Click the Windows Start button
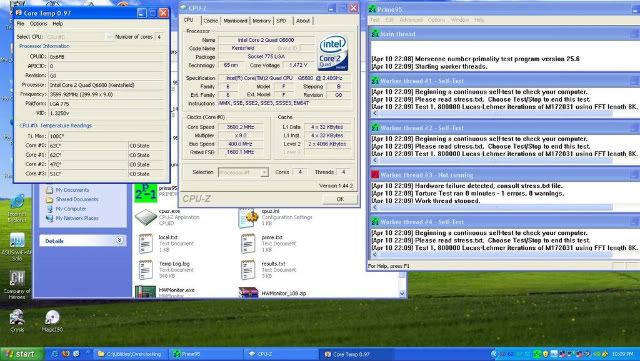This screenshot has height=361, width=640. coord(22,354)
